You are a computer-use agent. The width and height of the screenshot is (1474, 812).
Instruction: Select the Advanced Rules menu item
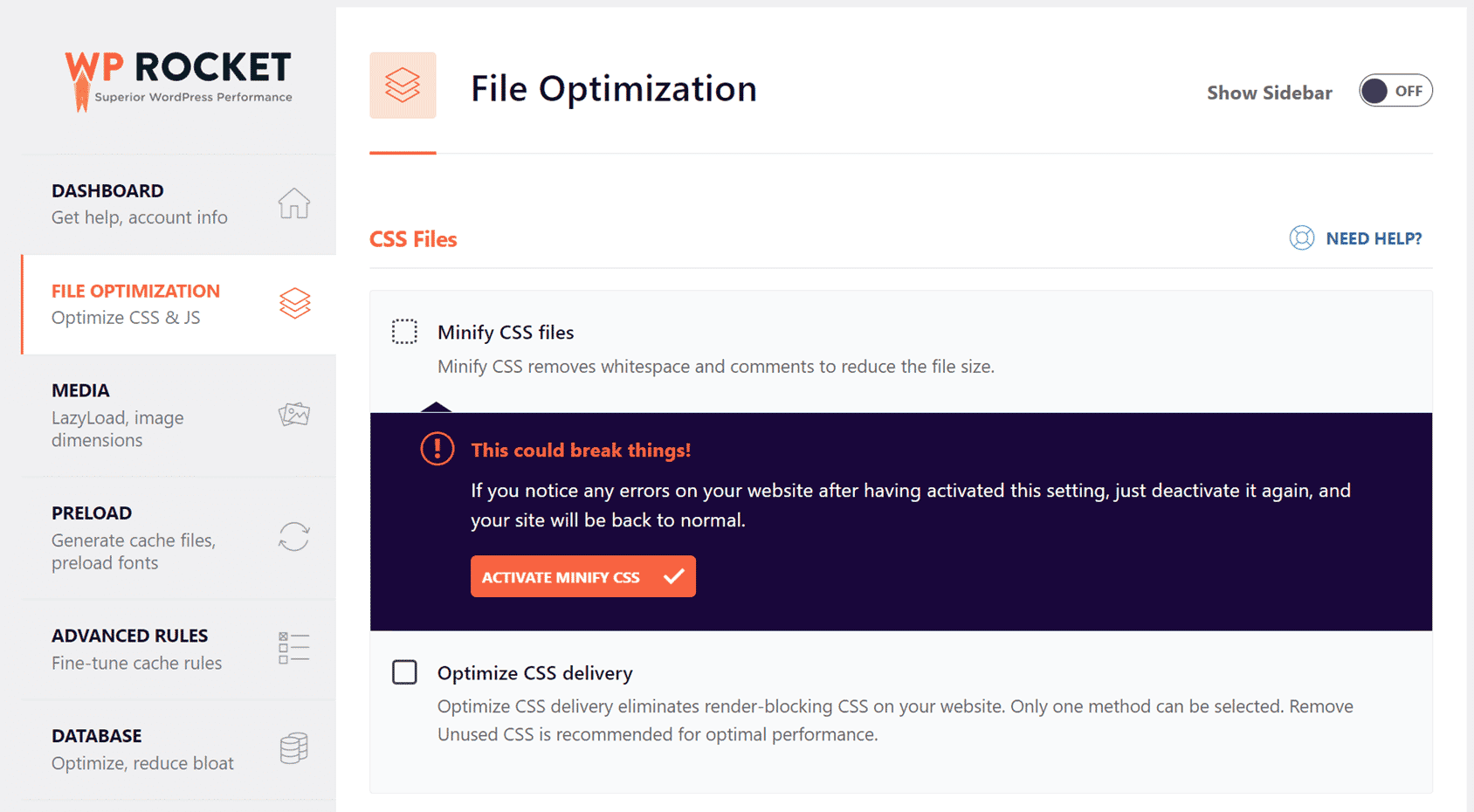[x=179, y=649]
